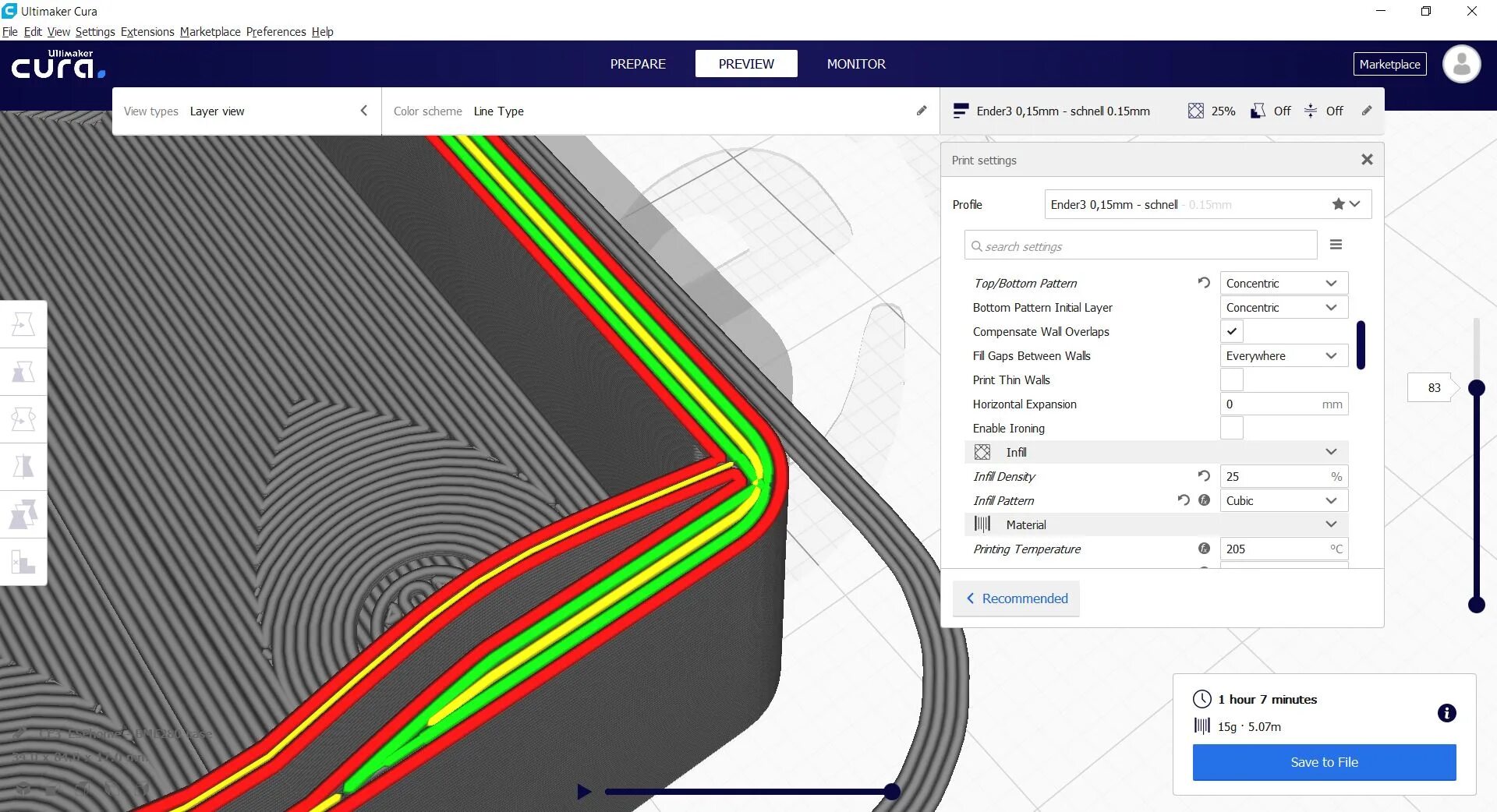Click the account avatar icon
Image resolution: width=1497 pixels, height=812 pixels.
coord(1461,64)
